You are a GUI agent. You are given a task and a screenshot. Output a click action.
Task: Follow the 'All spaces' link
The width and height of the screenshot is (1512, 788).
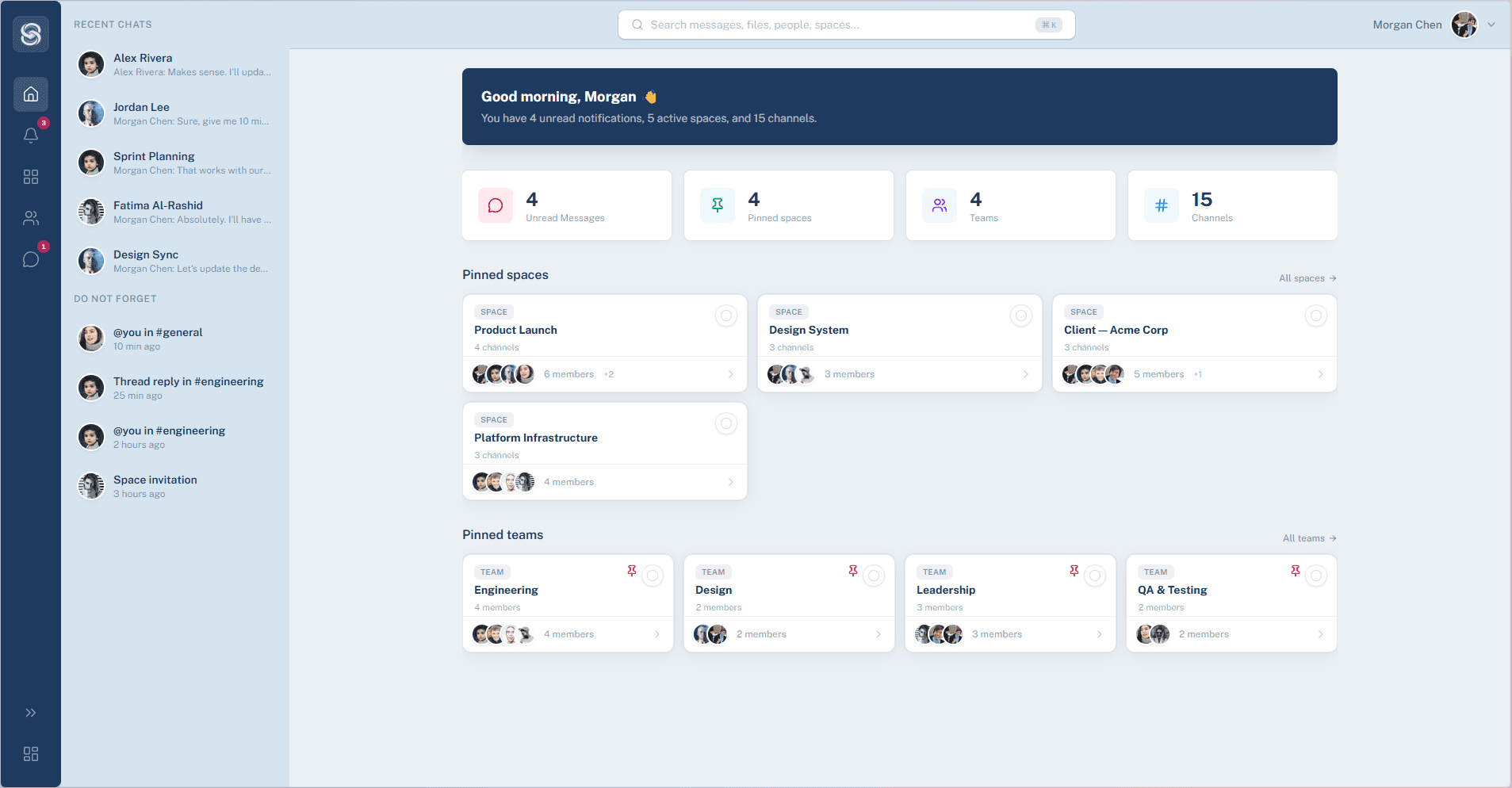(1307, 278)
